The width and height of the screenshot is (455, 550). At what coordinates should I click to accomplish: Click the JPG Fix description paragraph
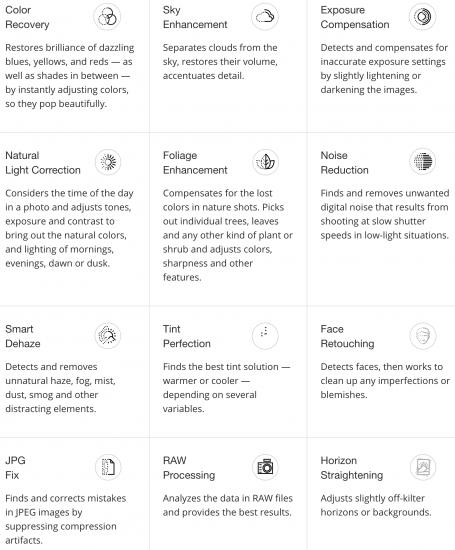(x=66, y=519)
